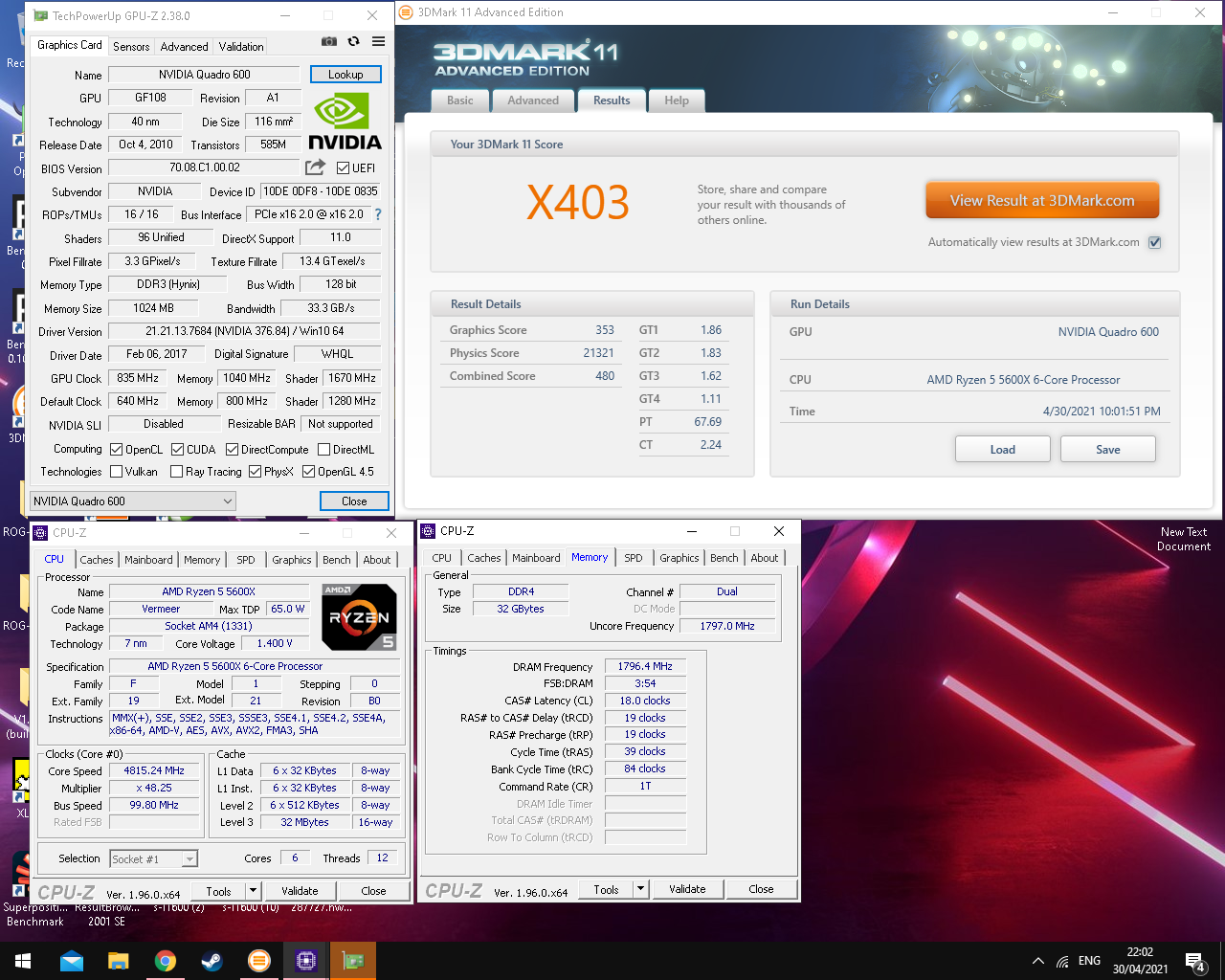
Task: Open GPU-Z hamburger menu
Action: (379, 41)
